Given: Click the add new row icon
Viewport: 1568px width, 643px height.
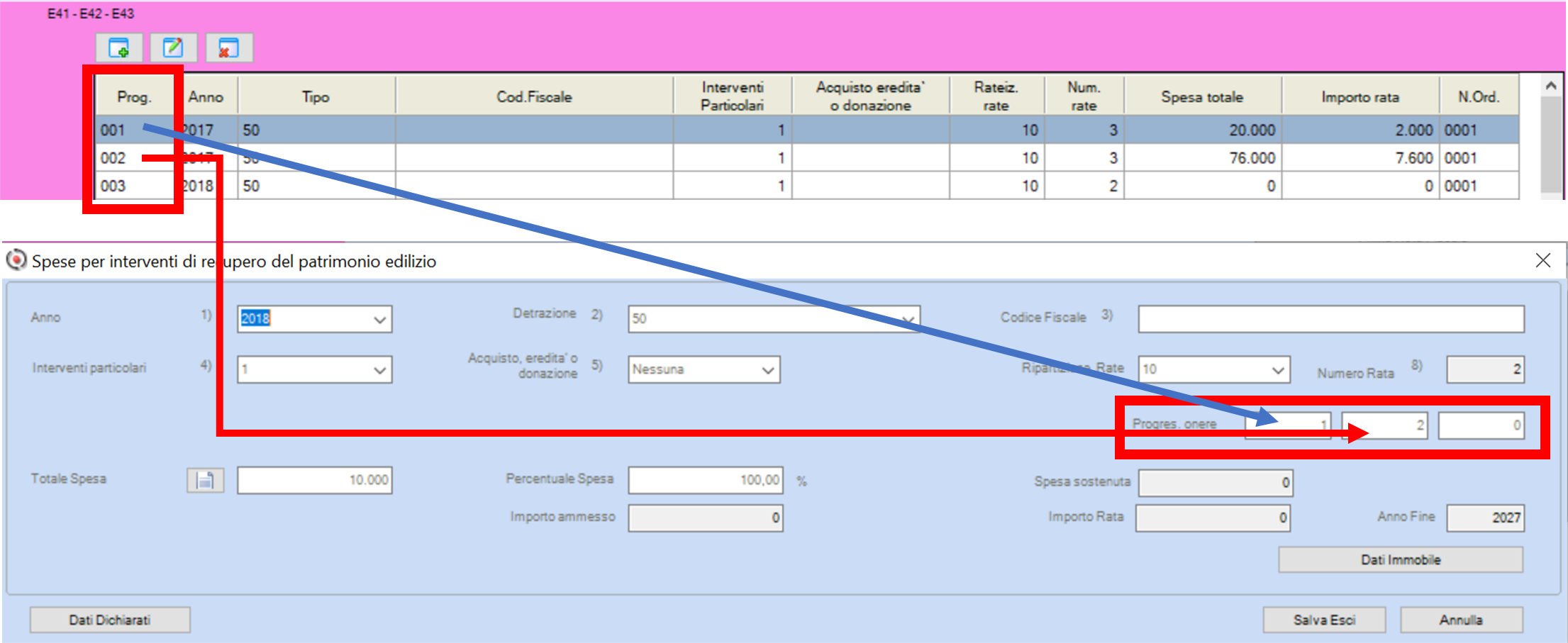Looking at the screenshot, I should coord(119,48).
